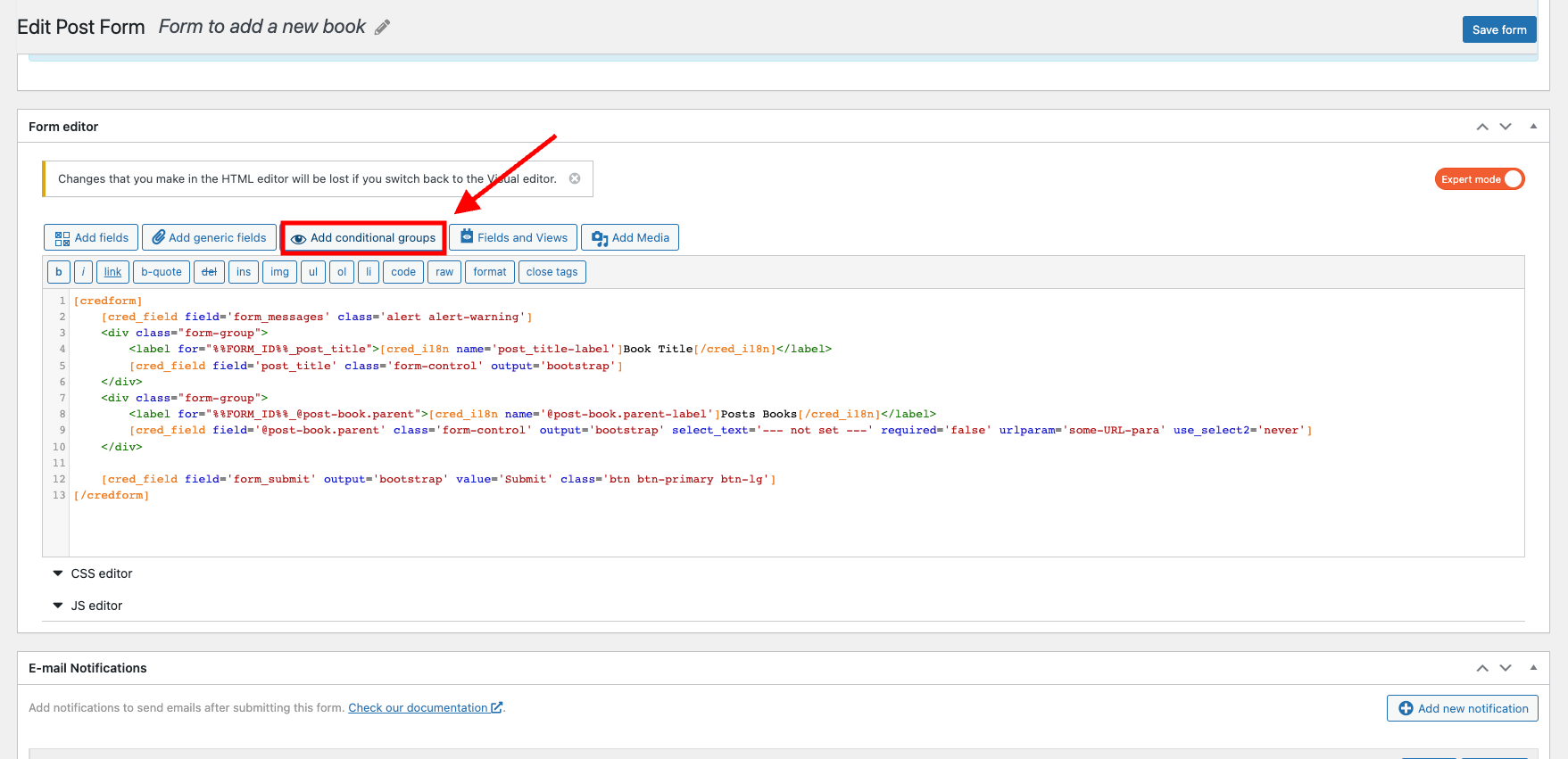This screenshot has width=1568, height=759.
Task: Collapse the E-mail Notifications panel
Action: (1533, 667)
